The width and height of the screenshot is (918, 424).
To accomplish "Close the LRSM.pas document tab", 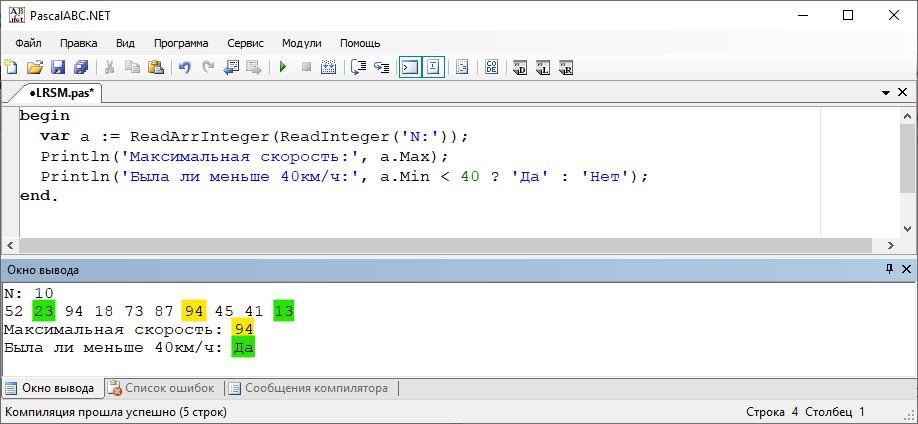I will coord(902,93).
